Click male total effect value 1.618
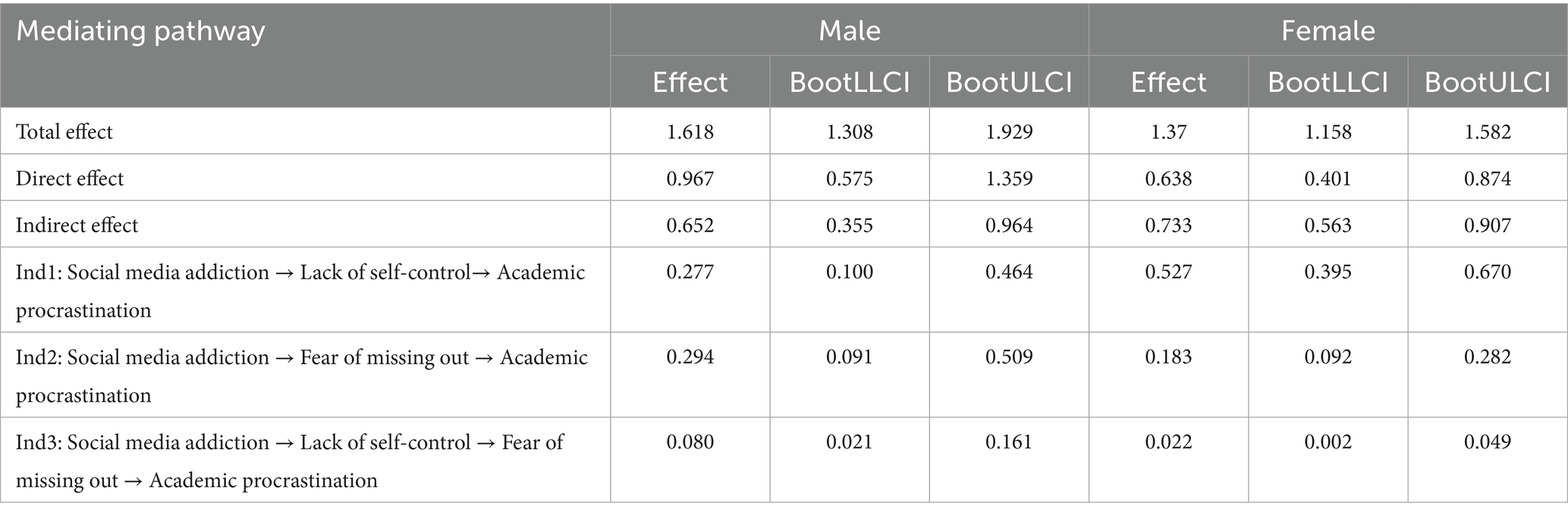 [x=690, y=132]
